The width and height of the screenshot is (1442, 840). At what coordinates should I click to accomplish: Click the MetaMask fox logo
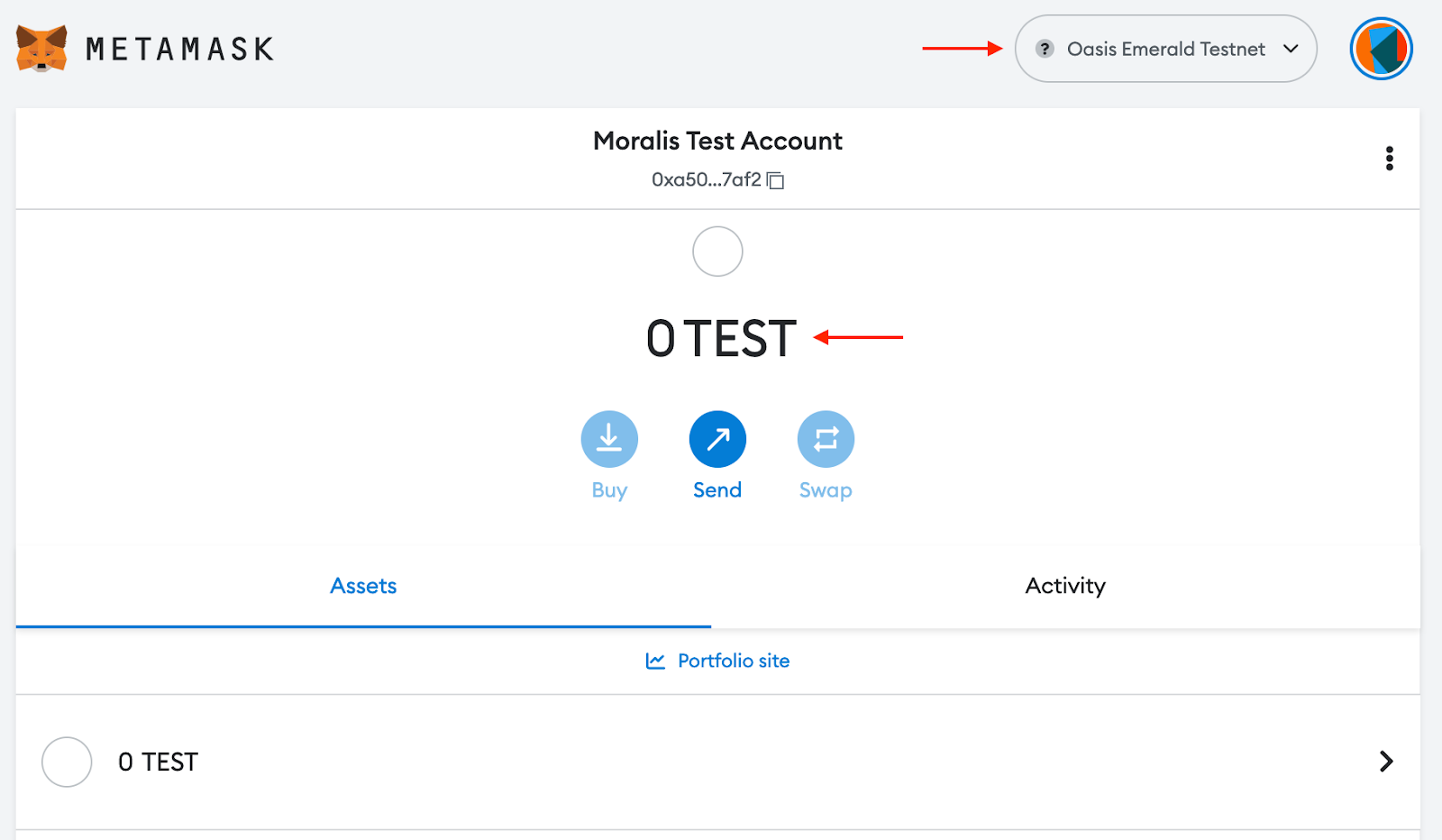[x=41, y=49]
